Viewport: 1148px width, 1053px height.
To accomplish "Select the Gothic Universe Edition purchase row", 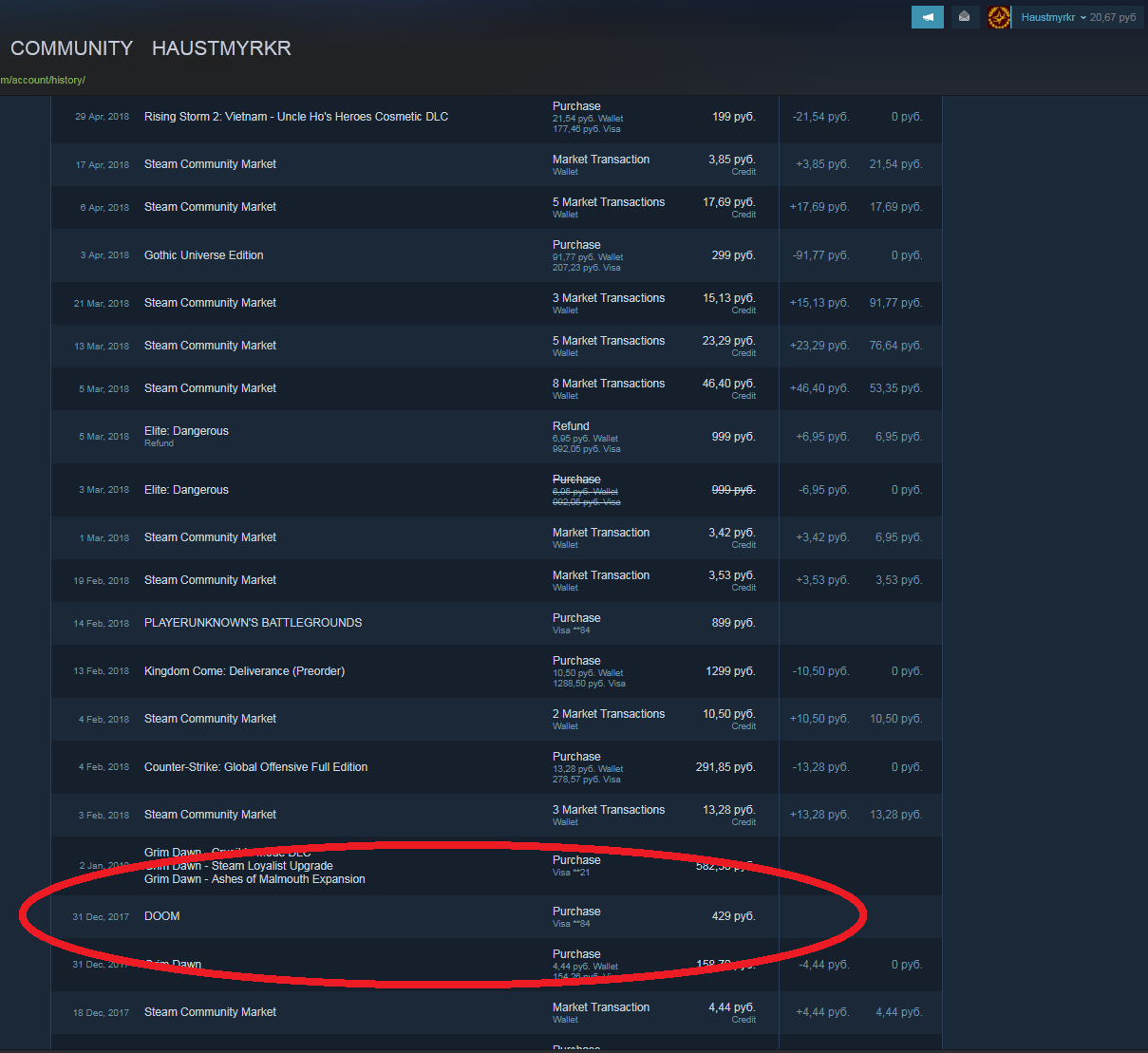I will coord(203,255).
